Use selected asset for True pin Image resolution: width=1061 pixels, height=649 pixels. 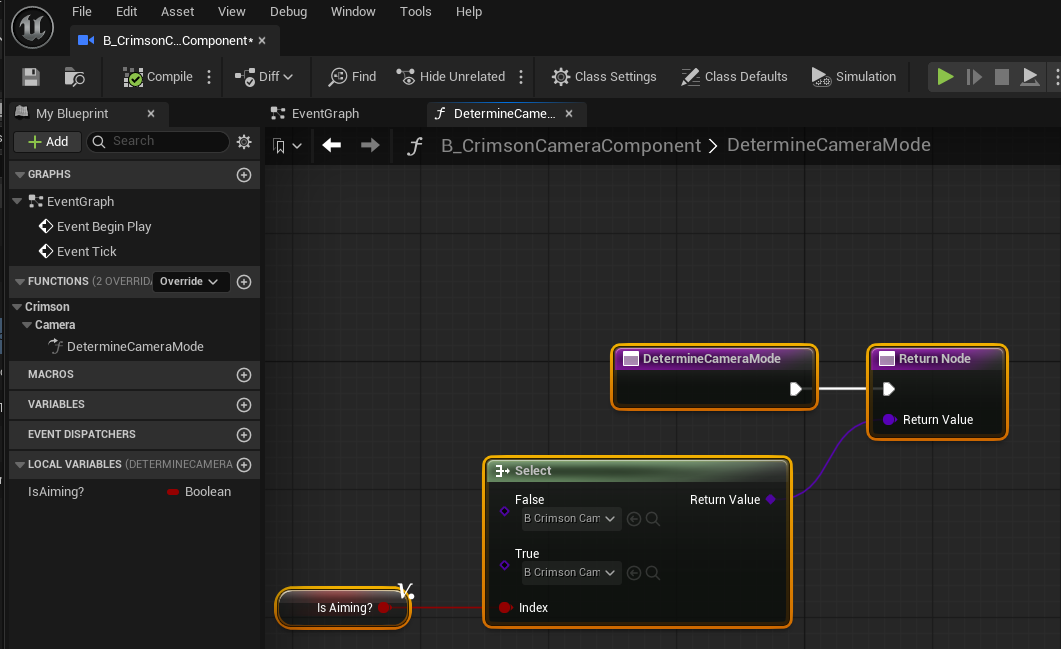click(634, 573)
